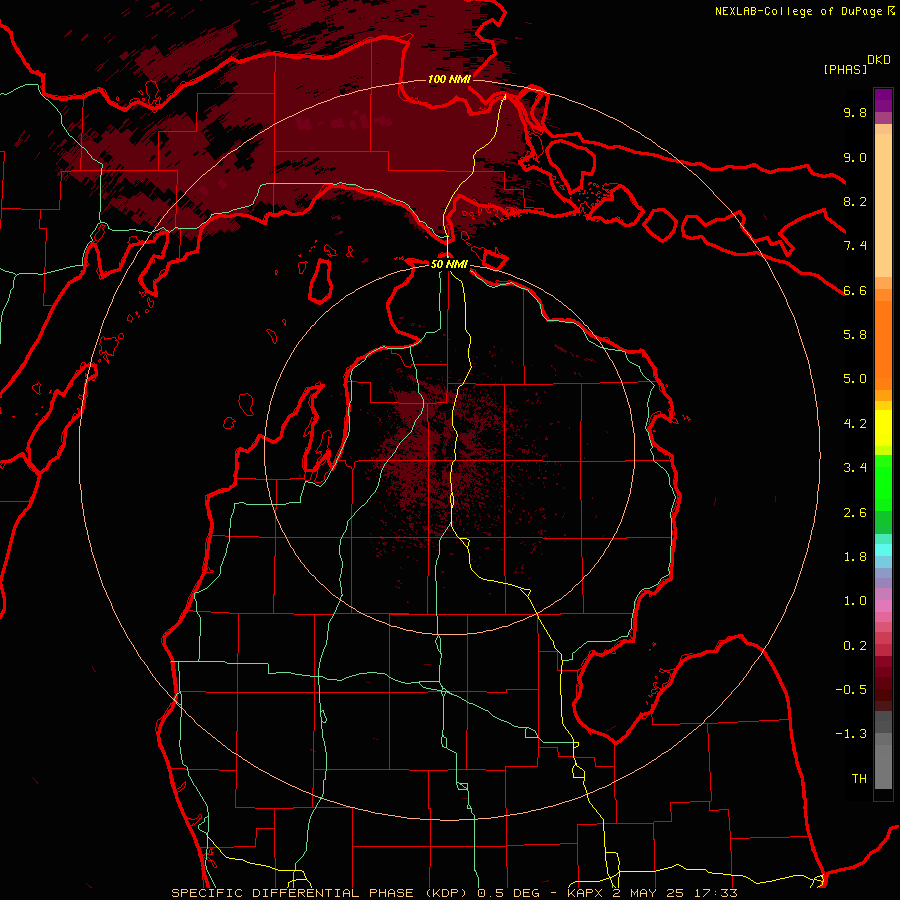Viewport: 900px width, 900px height.
Task: Click the 1.8 value on the color scale
Action: click(855, 557)
